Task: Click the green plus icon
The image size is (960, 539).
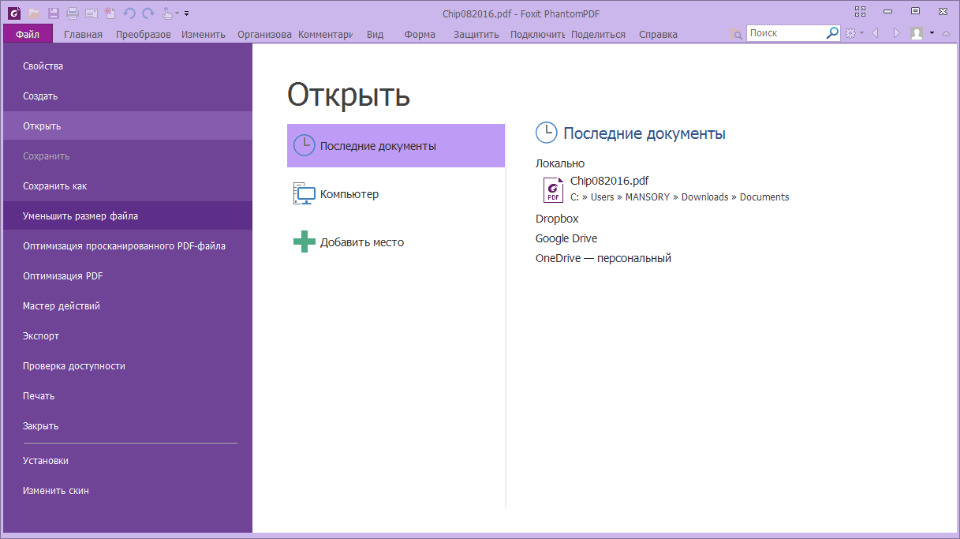Action: 304,242
